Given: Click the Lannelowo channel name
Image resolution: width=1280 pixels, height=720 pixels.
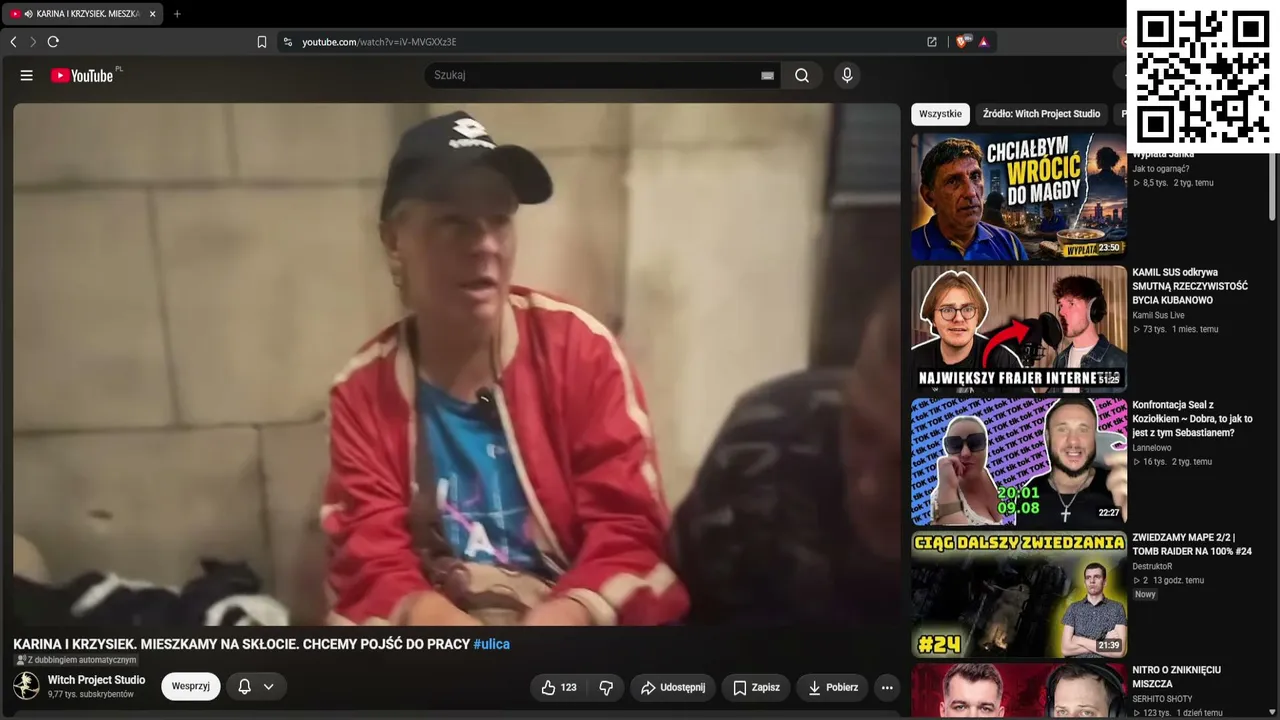Looking at the screenshot, I should pyautogui.click(x=1152, y=448).
